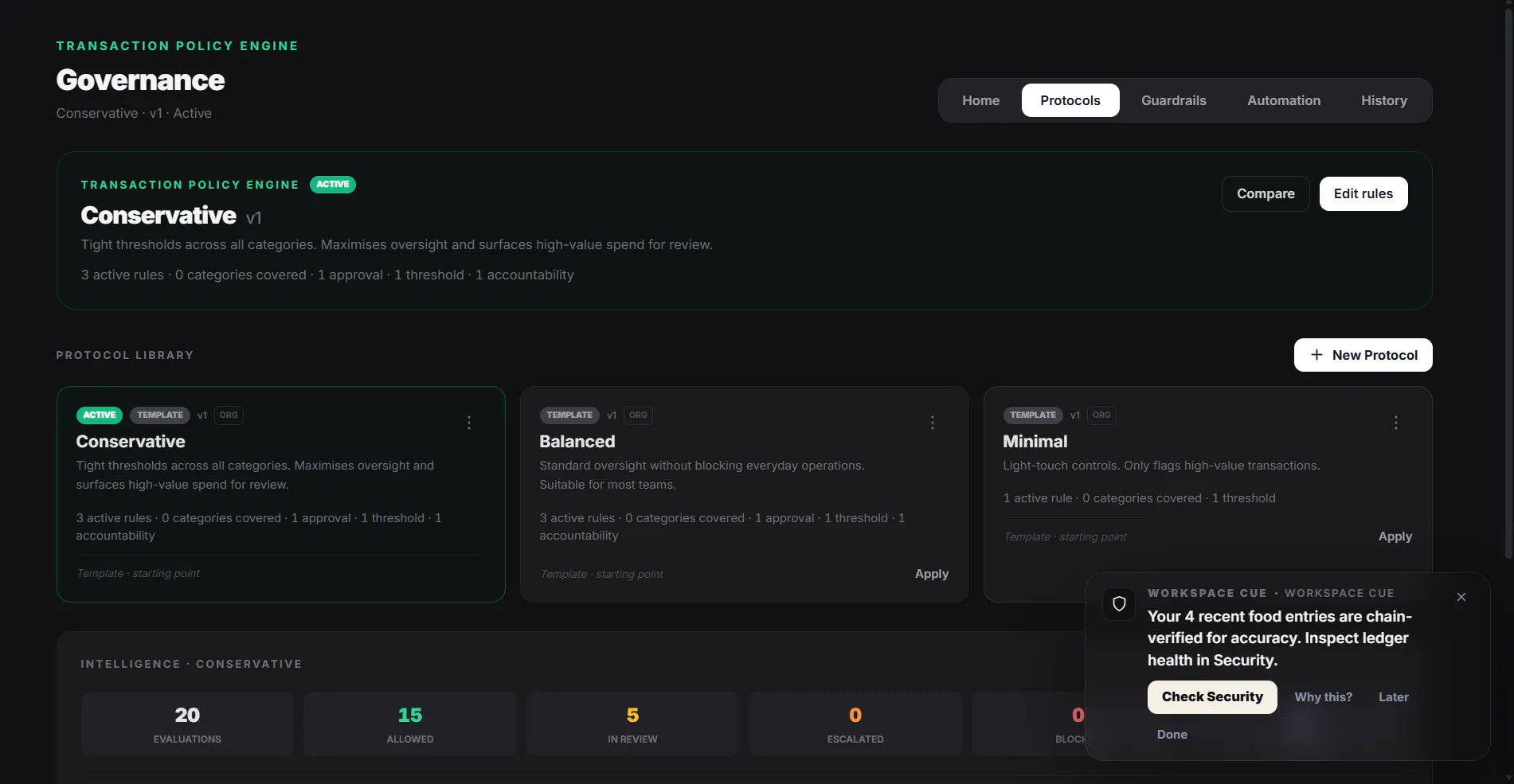The image size is (1514, 784).
Task: Click the Conservative card title
Action: pyautogui.click(x=131, y=442)
